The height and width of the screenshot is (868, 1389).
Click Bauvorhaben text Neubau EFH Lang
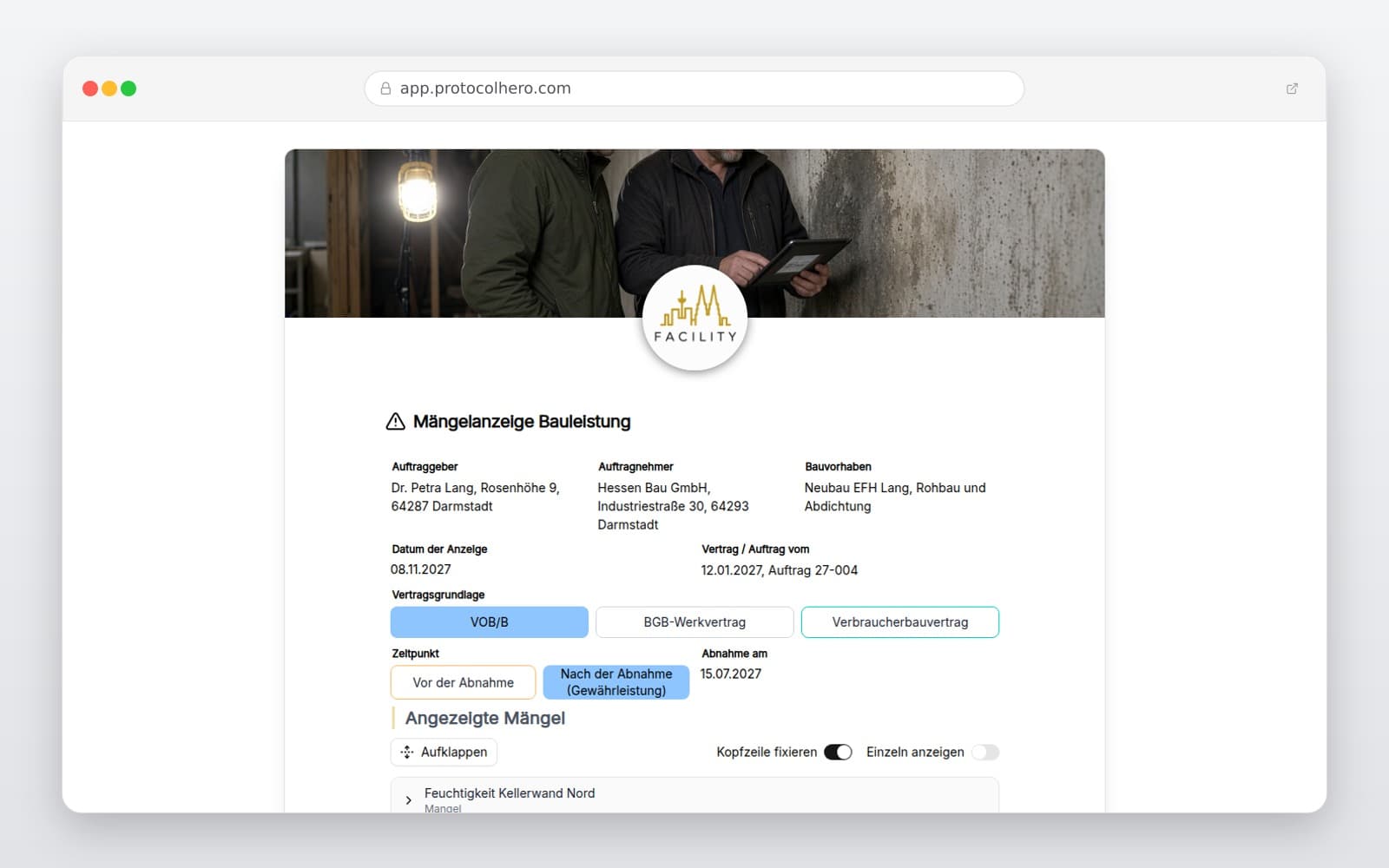(895, 497)
